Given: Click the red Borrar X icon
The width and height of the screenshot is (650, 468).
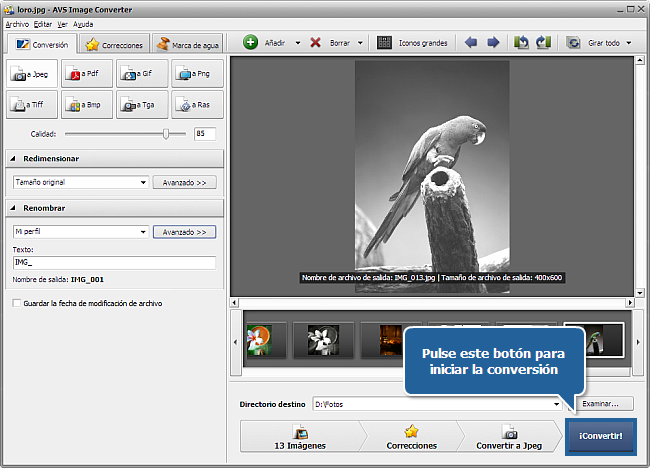Looking at the screenshot, I should click(x=315, y=43).
